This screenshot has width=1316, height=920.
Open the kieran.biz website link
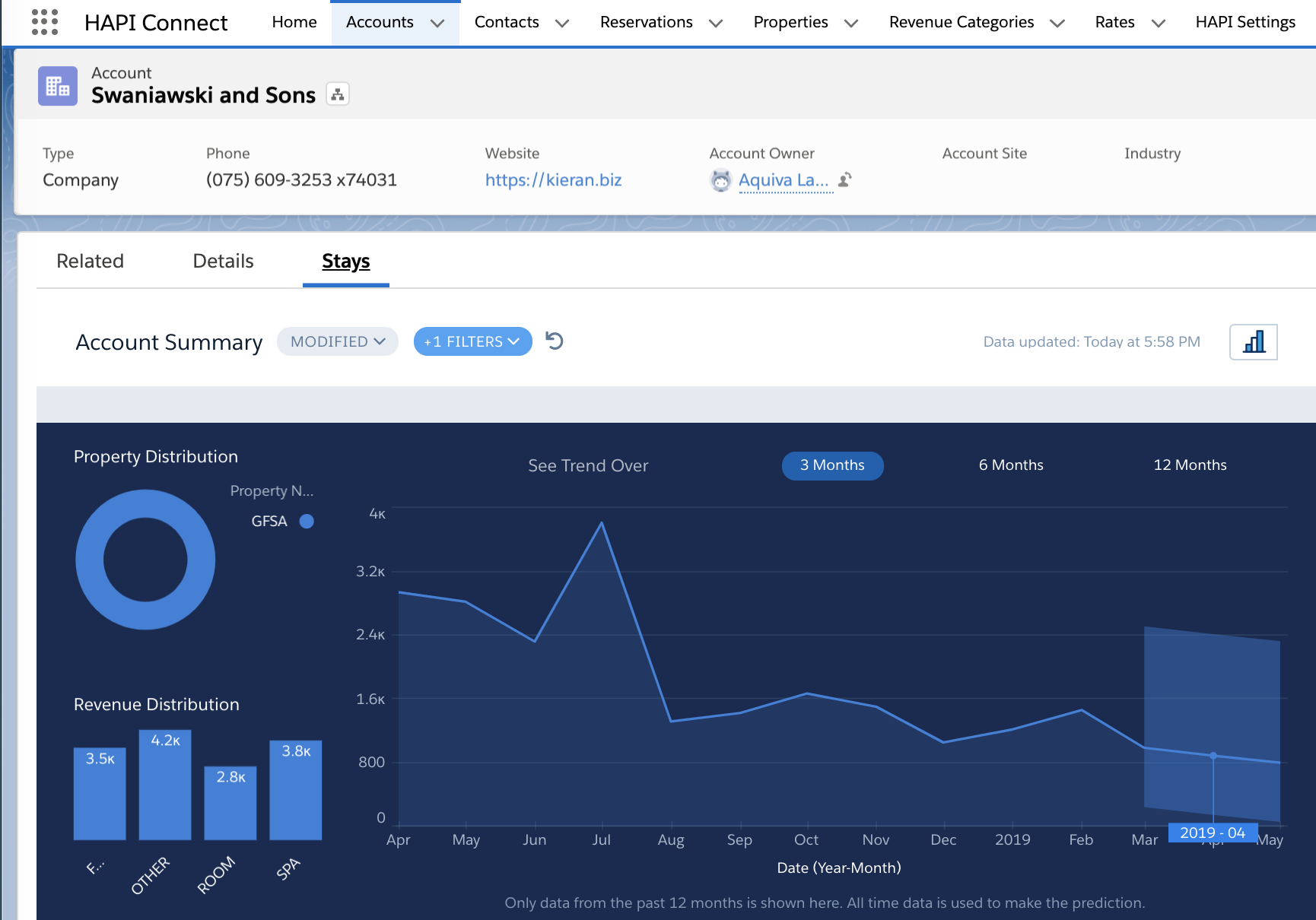click(x=553, y=180)
